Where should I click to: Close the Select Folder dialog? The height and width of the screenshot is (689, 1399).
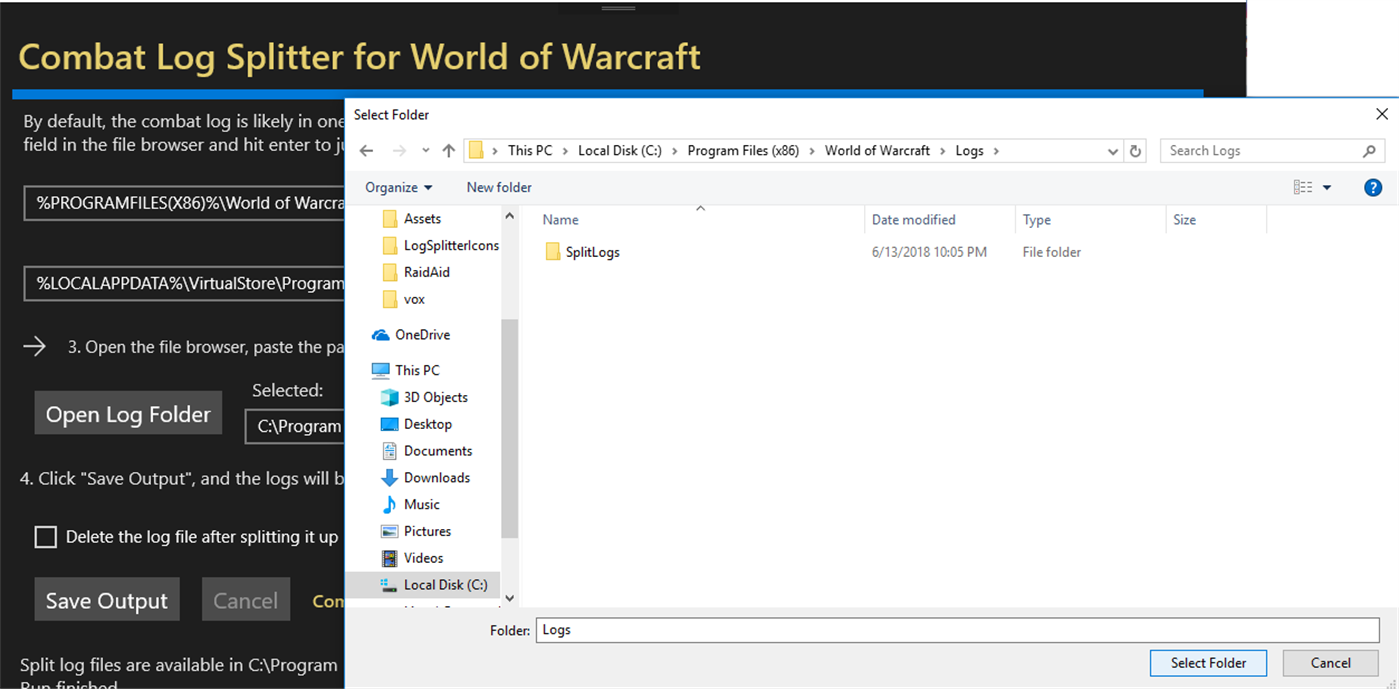coord(1382,114)
